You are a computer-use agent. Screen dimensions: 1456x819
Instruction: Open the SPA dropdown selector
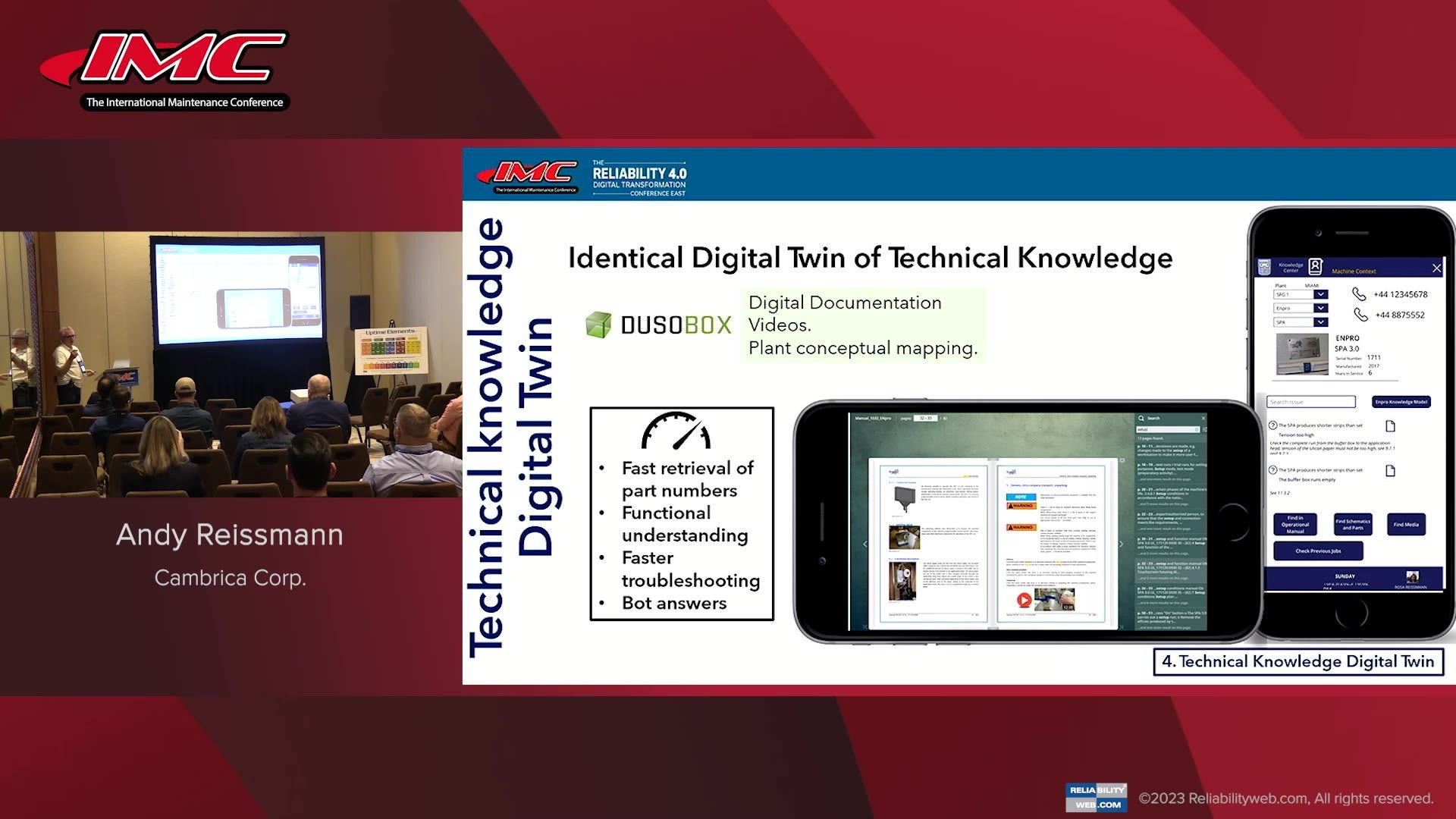(x=1320, y=322)
